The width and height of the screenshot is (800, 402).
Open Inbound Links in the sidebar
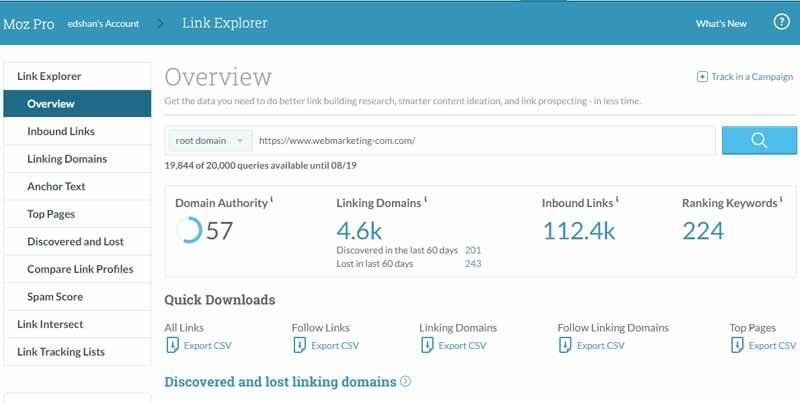point(77,131)
